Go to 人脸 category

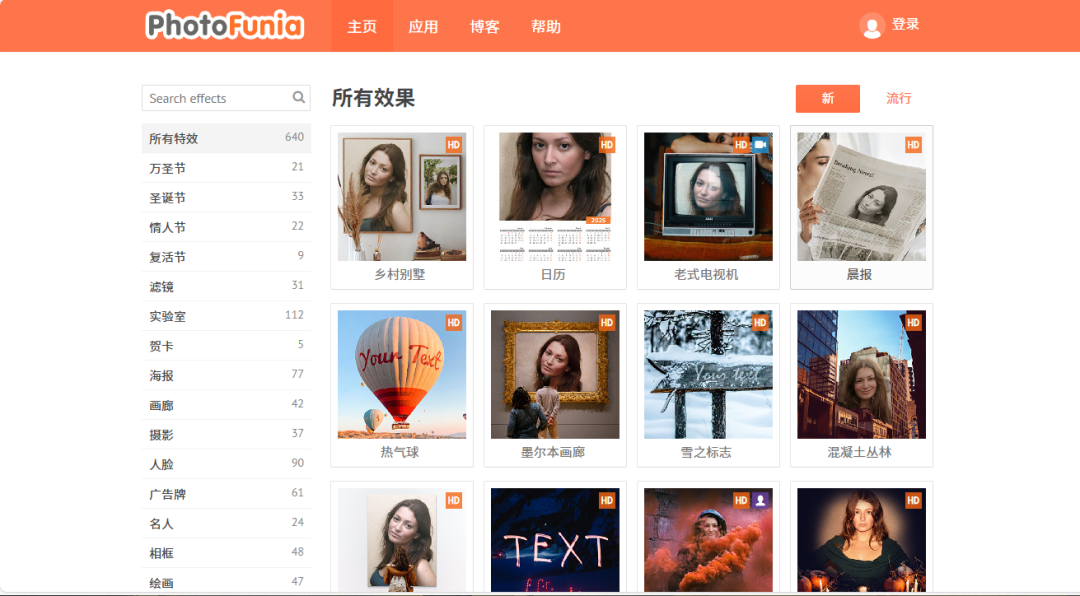(x=226, y=464)
